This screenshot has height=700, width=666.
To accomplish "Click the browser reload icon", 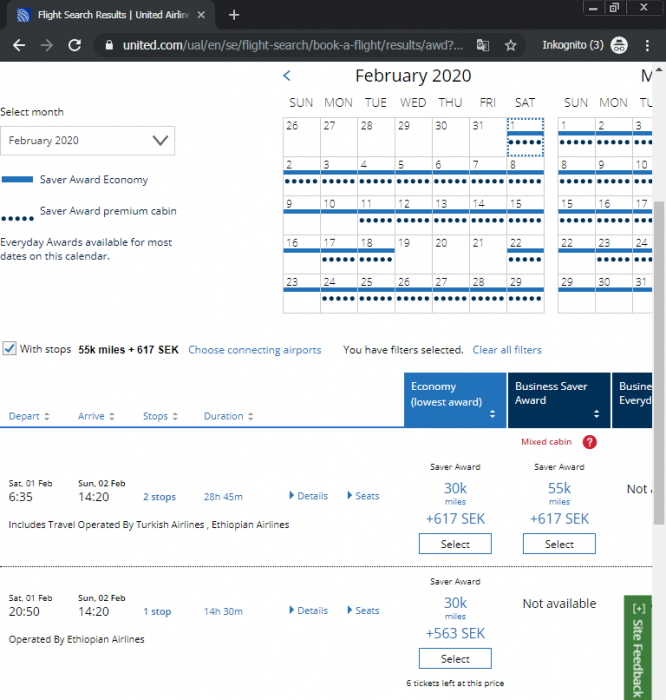I will click(75, 45).
